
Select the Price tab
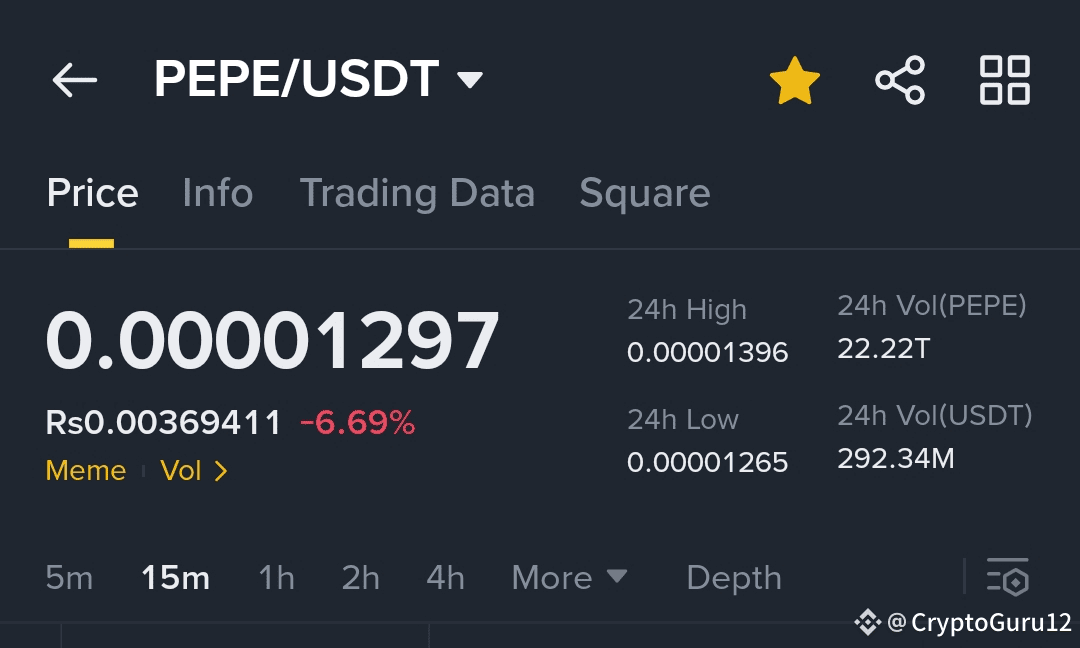(x=92, y=193)
